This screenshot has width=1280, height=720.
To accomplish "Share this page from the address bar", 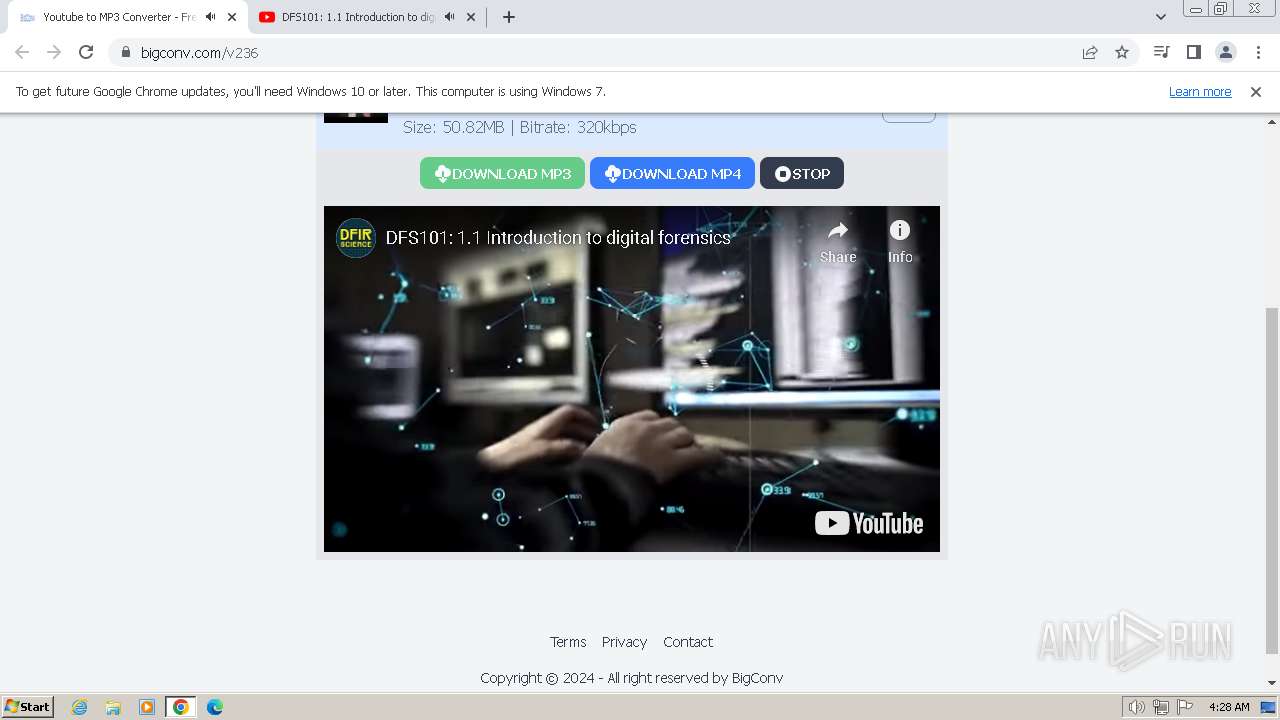I will click(1090, 52).
